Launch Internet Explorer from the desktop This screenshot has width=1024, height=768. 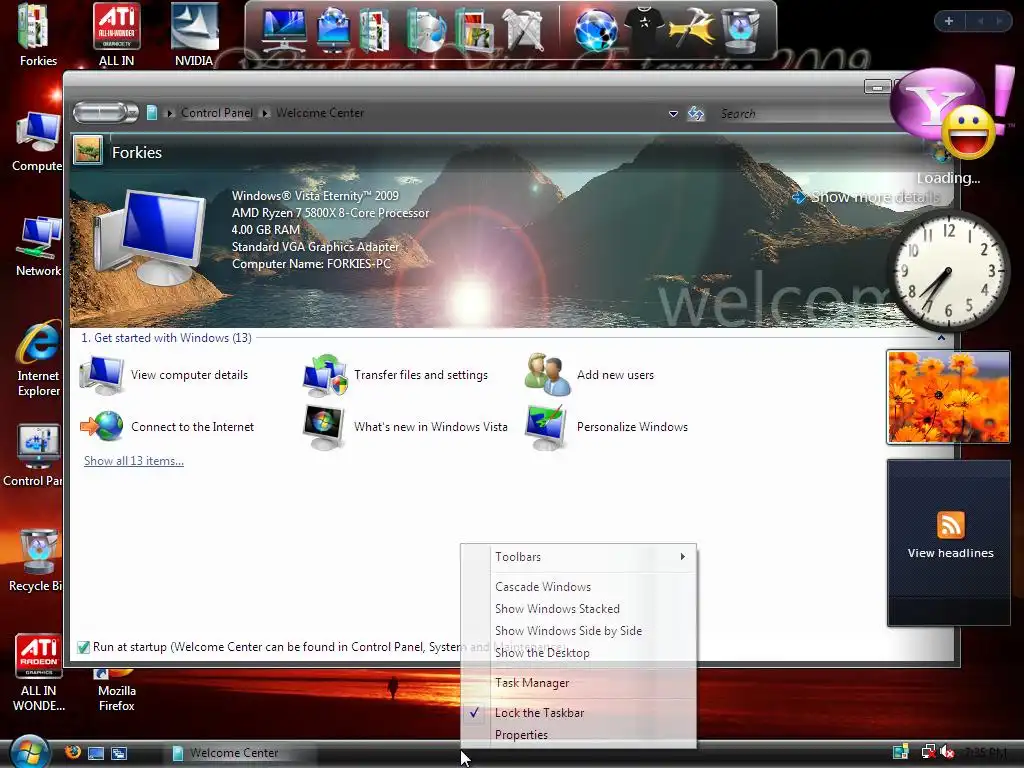click(38, 359)
